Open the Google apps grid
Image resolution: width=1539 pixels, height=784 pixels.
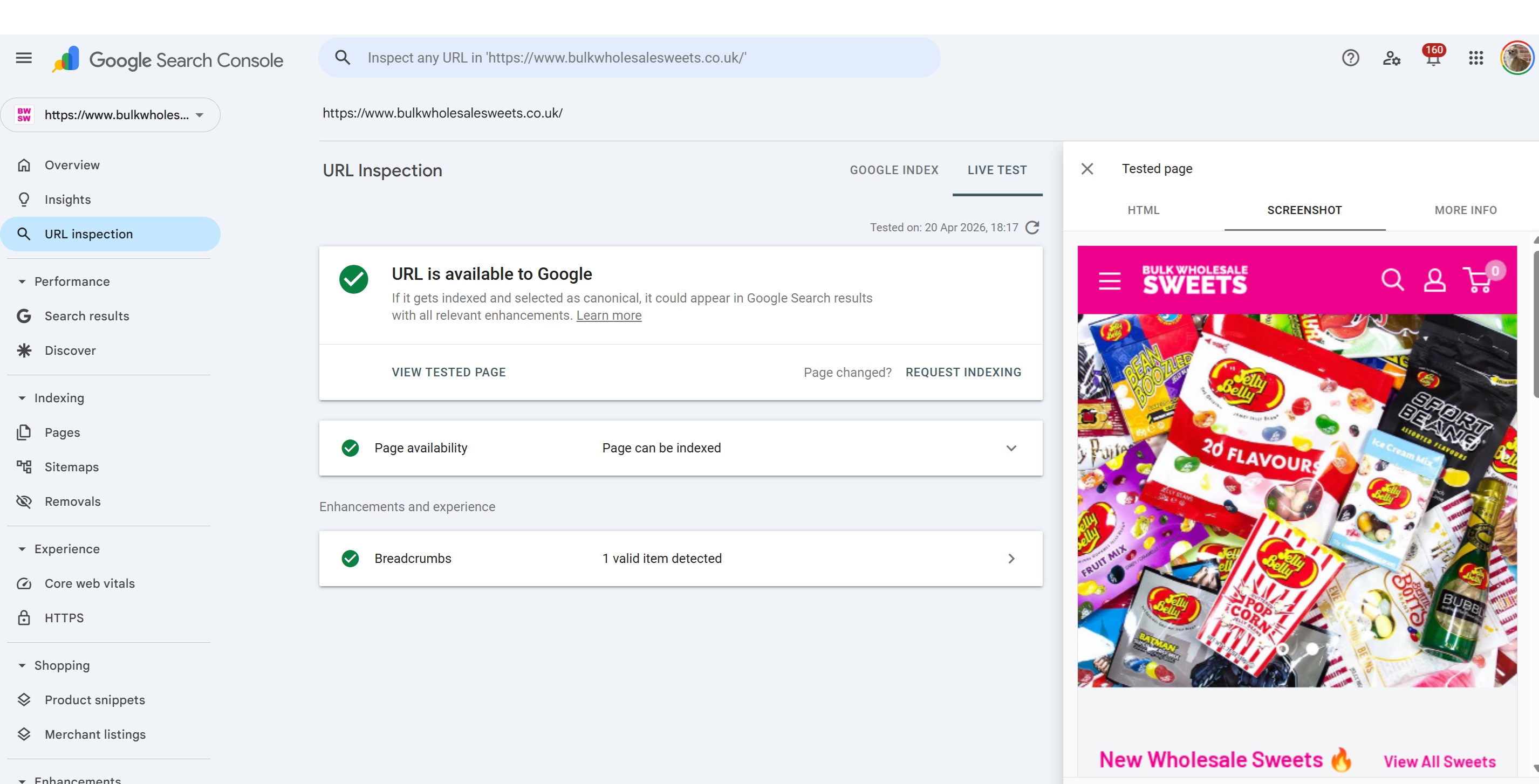1476,57
